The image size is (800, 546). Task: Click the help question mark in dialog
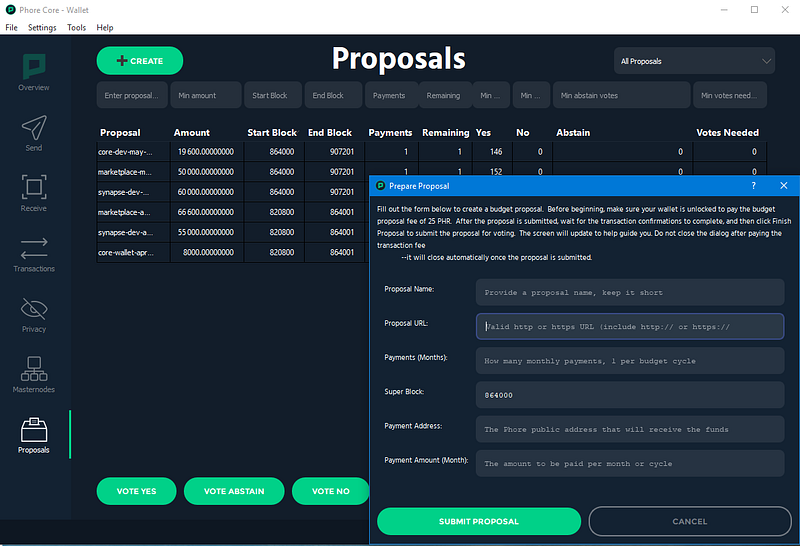coord(754,186)
